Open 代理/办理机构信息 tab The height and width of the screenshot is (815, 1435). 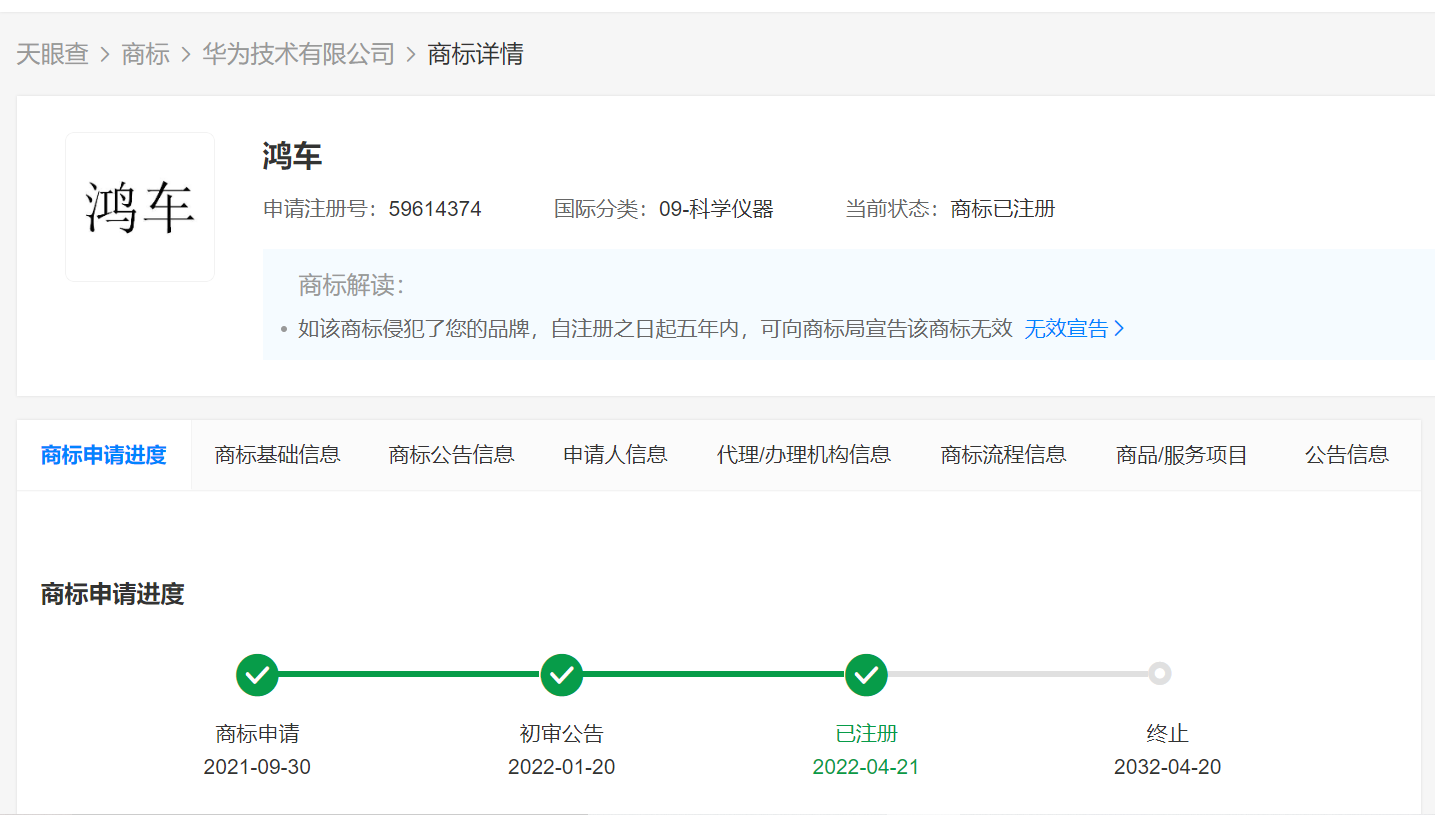[803, 455]
